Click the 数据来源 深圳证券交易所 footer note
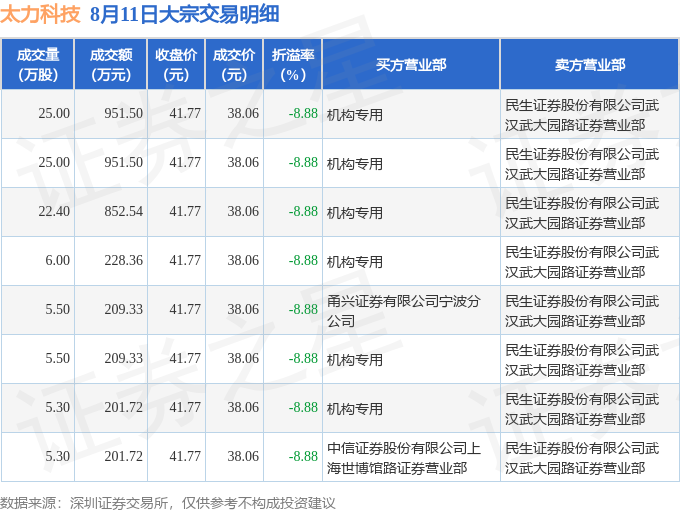The width and height of the screenshot is (680, 512). tap(167, 503)
